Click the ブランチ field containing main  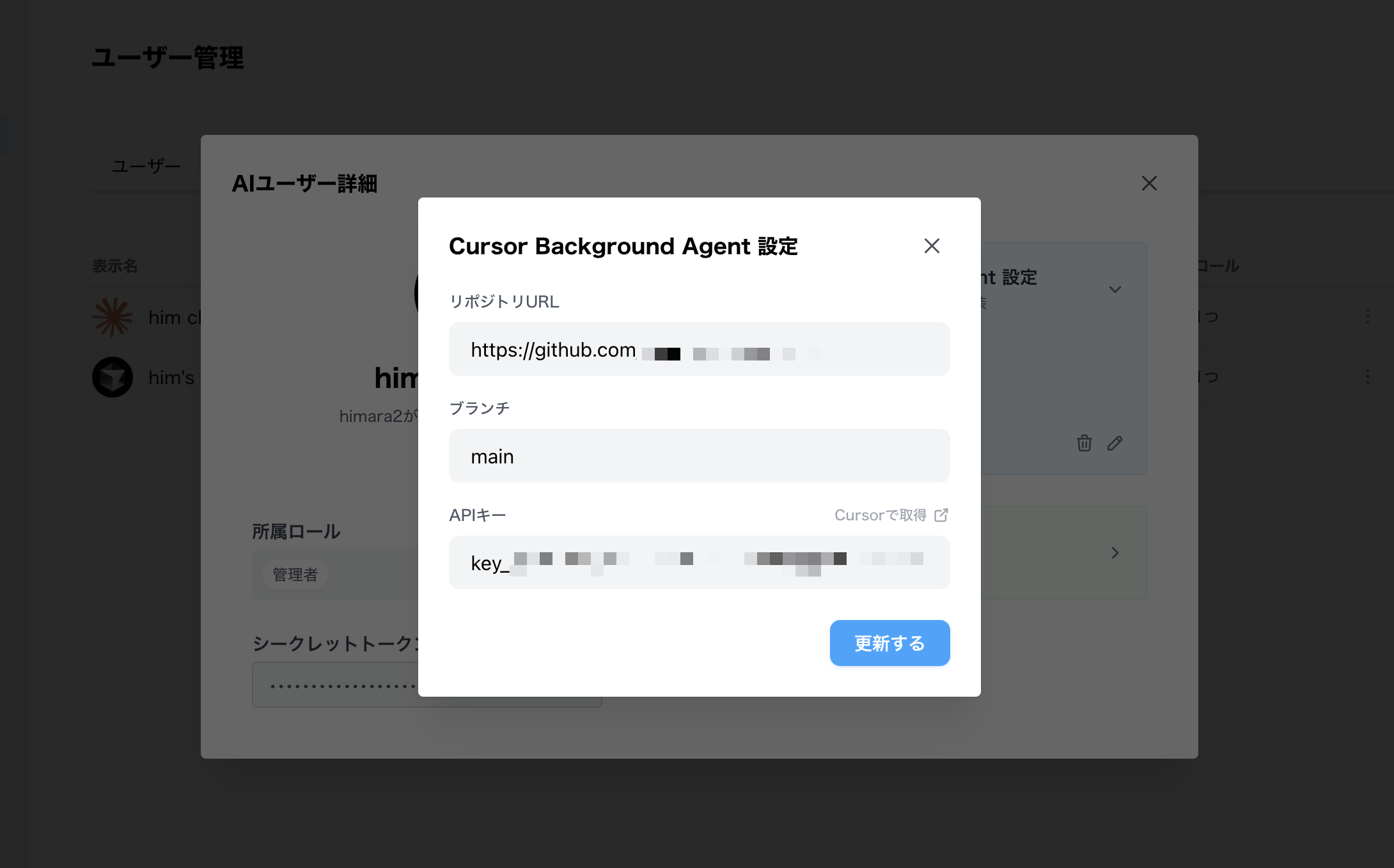[x=699, y=456]
